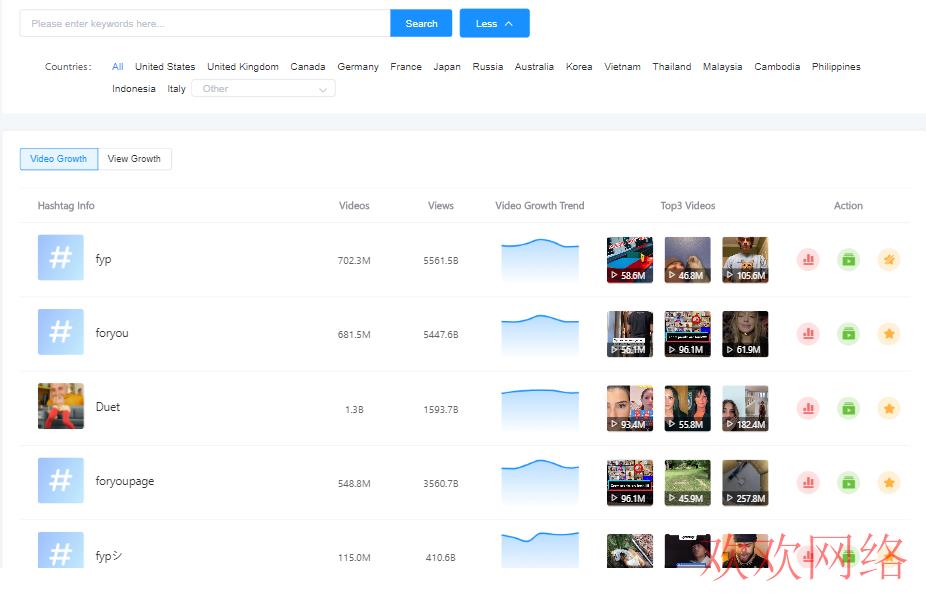Click green video icon in foryou row
The image size is (926, 597).
click(x=849, y=334)
